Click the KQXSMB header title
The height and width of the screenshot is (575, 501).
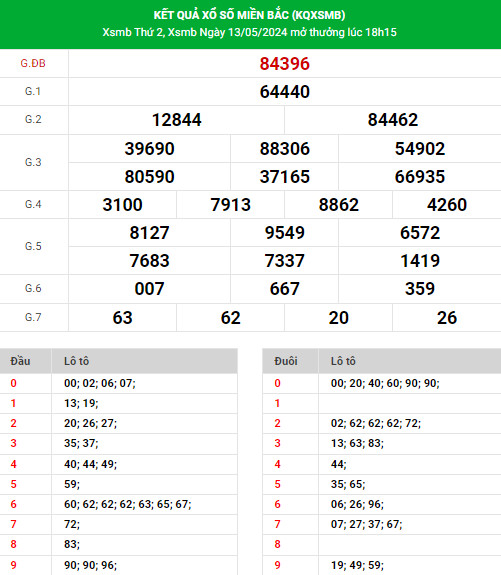[x=249, y=15]
